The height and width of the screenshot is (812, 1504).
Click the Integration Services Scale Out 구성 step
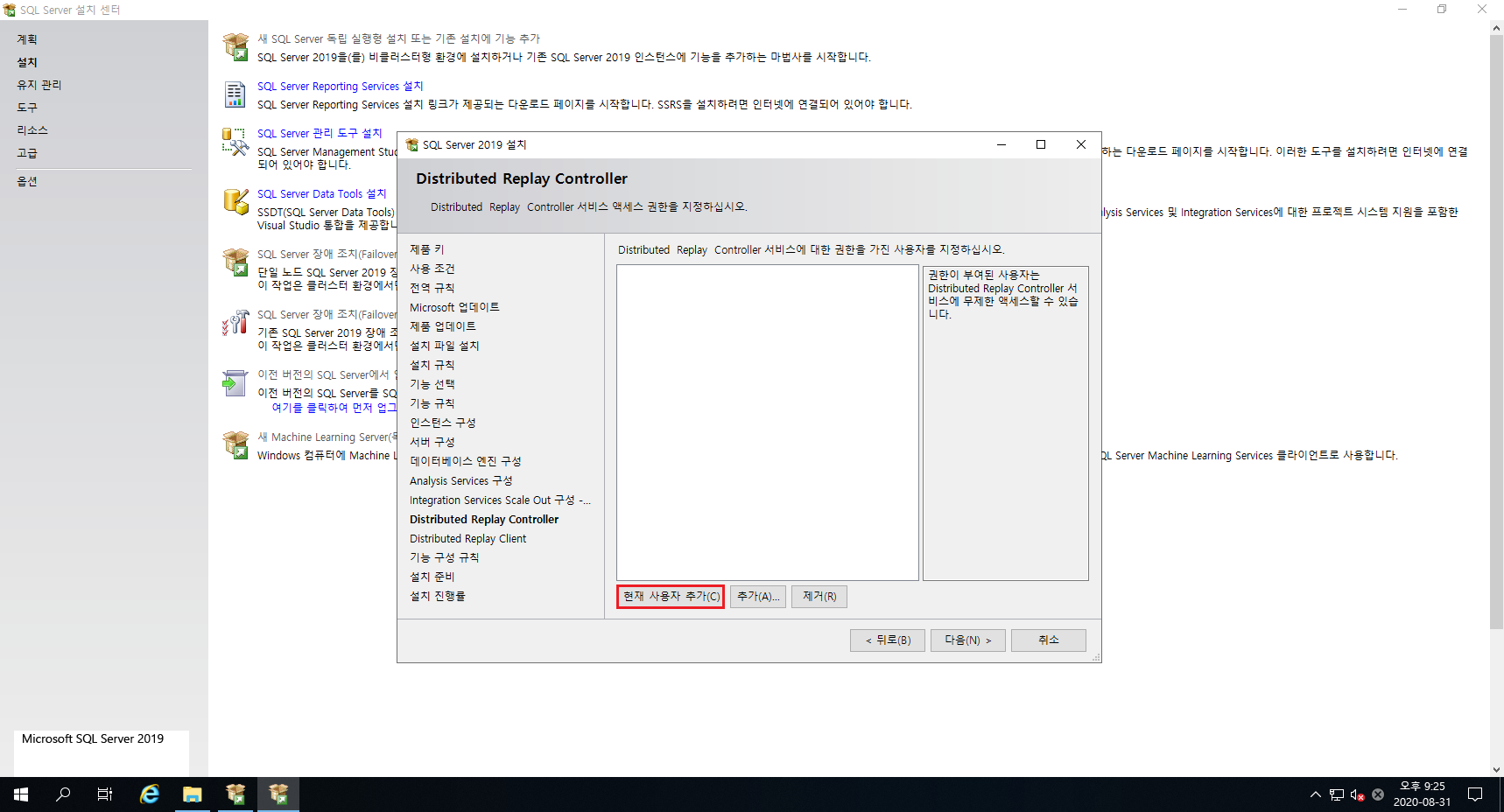[500, 500]
